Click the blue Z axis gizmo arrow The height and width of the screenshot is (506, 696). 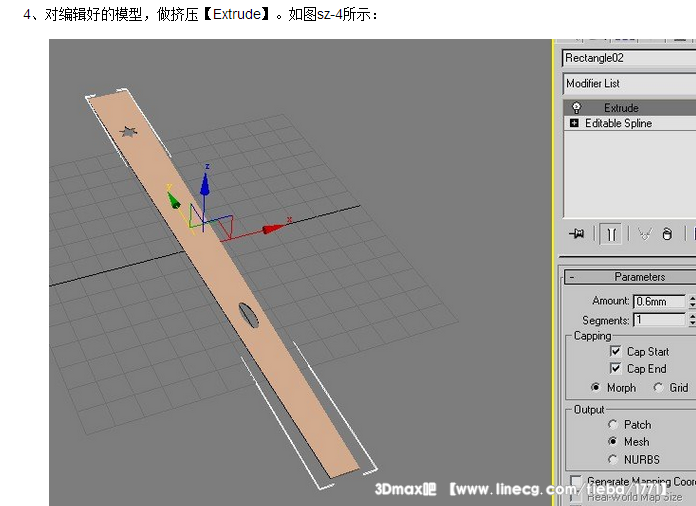(205, 184)
